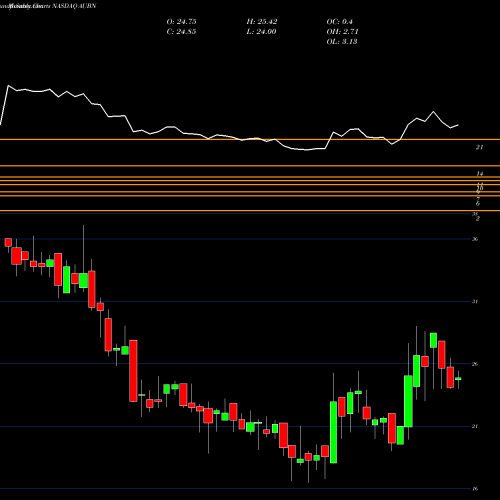Click the tall green candle rising from 18
The width and height of the screenshot is (500, 500).
coord(333,432)
